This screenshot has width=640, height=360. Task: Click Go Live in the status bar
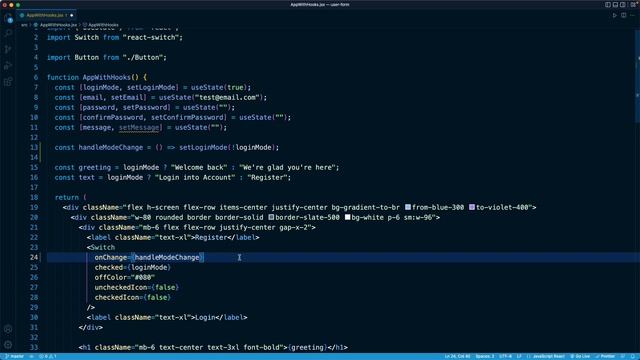pyautogui.click(x=580, y=356)
